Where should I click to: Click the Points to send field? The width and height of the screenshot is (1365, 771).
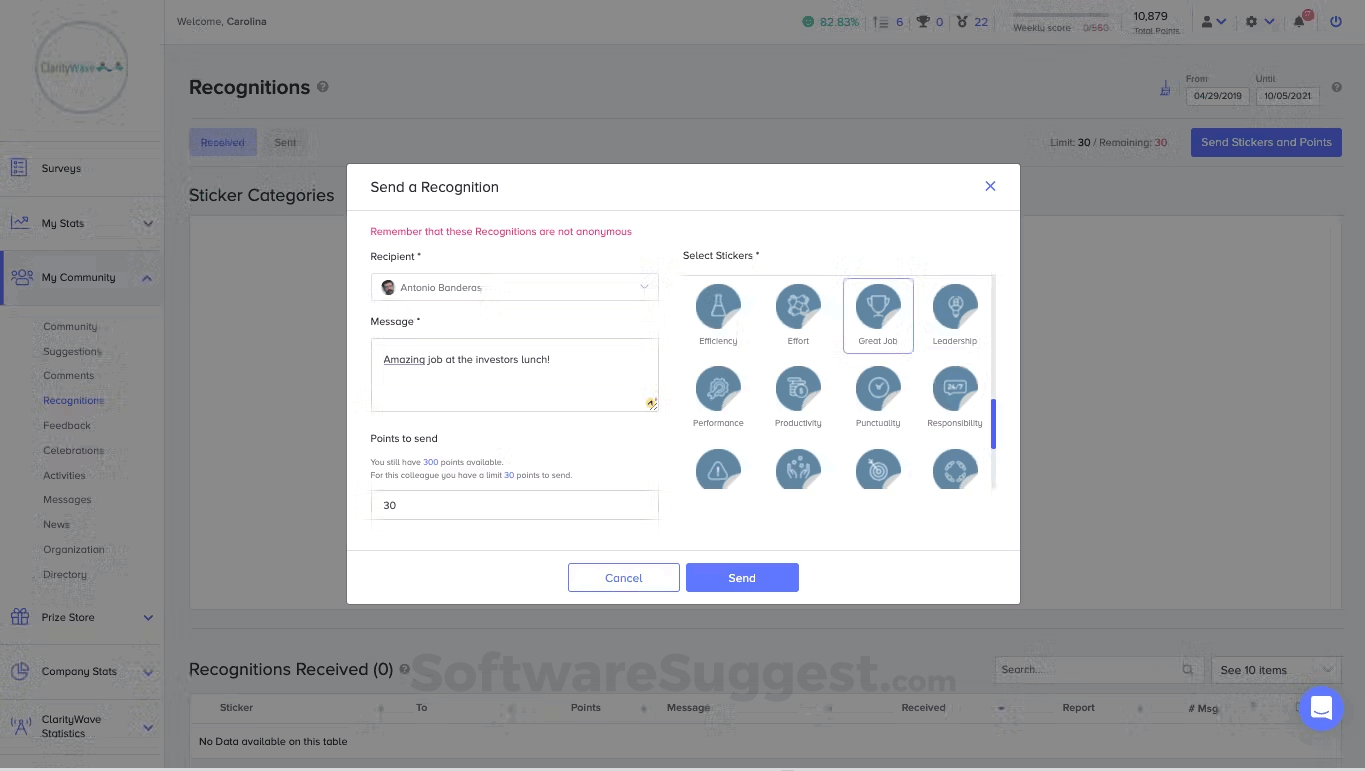tap(514, 505)
